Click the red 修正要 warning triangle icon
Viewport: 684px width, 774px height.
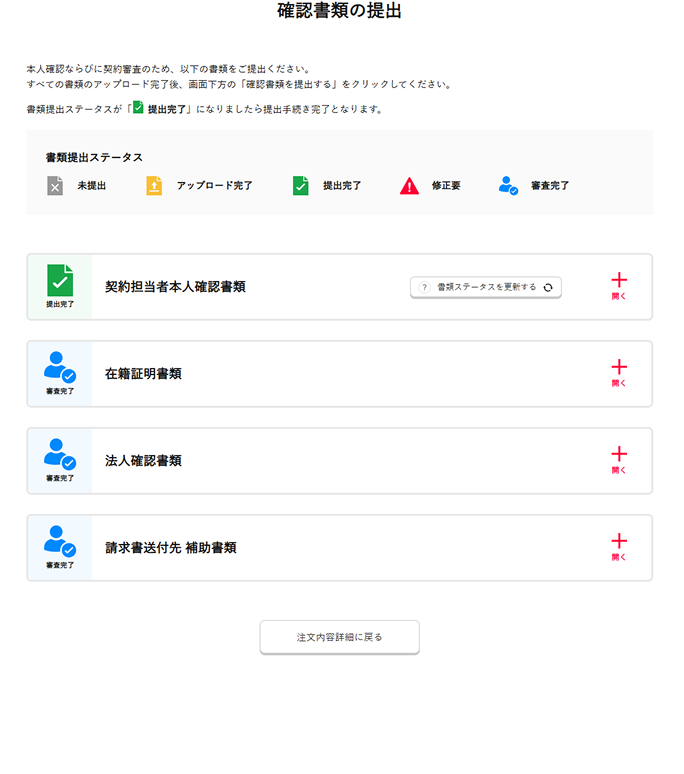coord(409,186)
